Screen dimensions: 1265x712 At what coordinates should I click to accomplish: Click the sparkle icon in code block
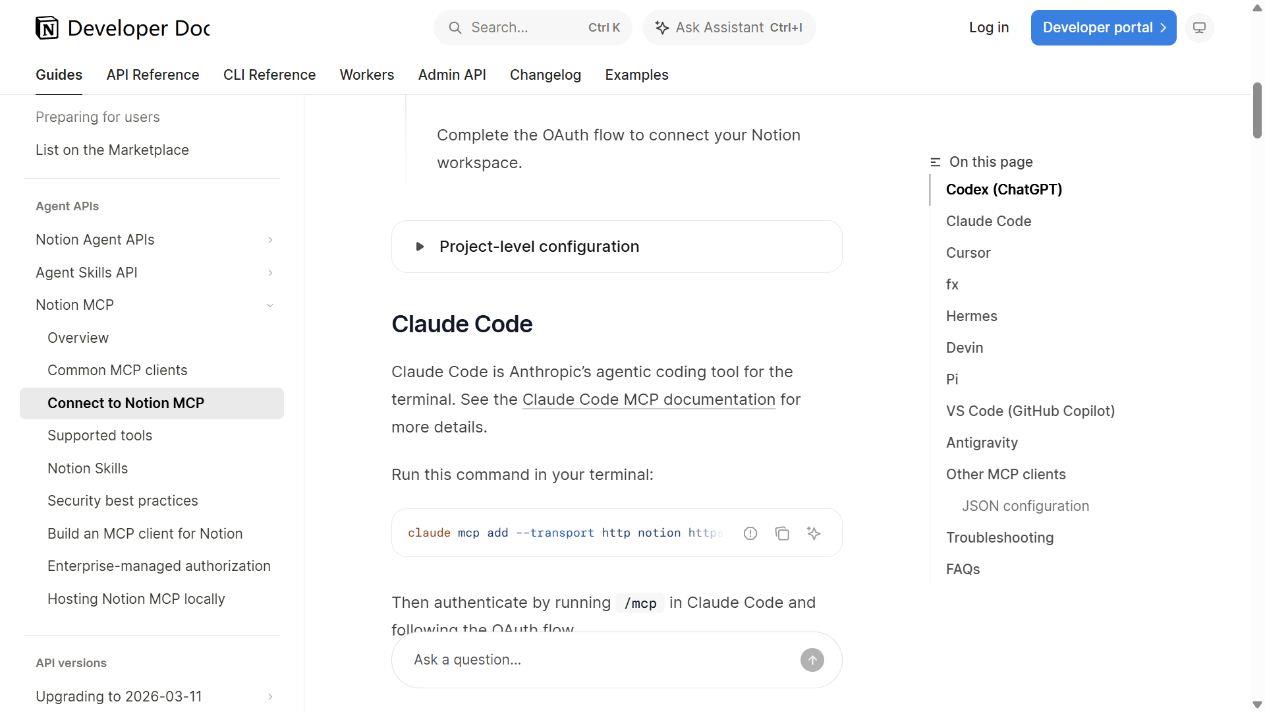tap(814, 533)
